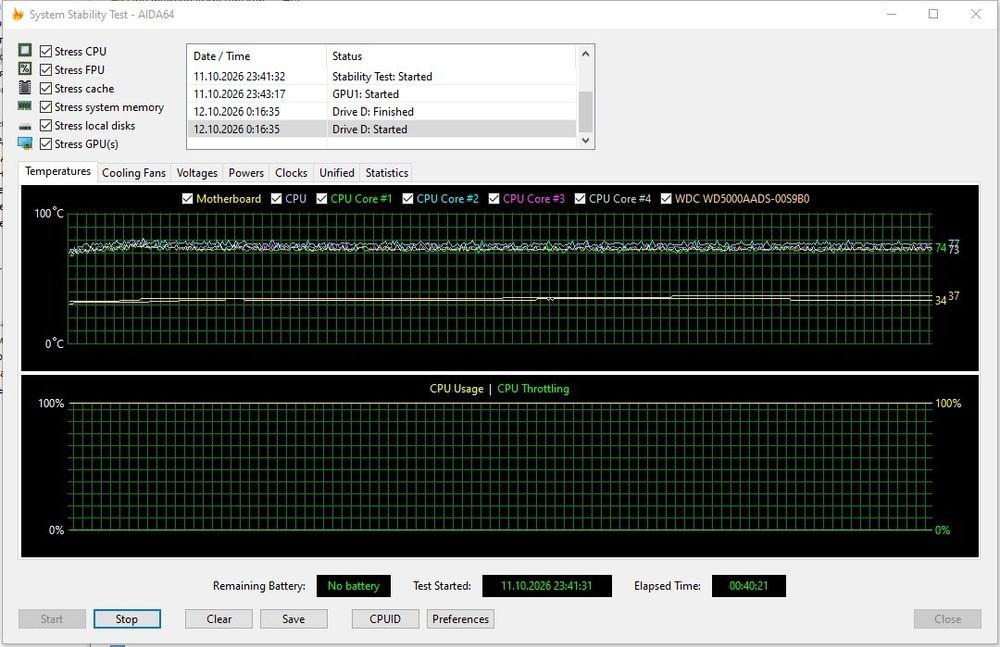The width and height of the screenshot is (1000, 647).
Task: Click the log list scroll up arrow
Action: point(585,54)
